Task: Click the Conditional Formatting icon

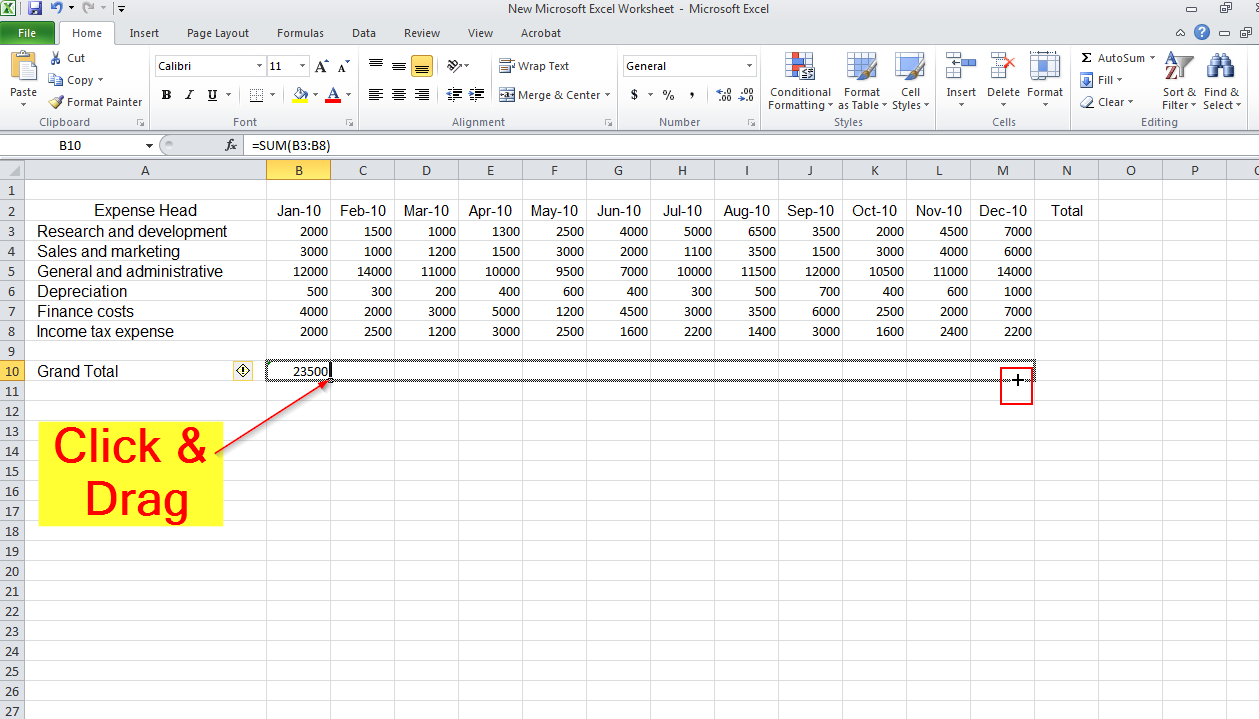Action: pos(799,68)
